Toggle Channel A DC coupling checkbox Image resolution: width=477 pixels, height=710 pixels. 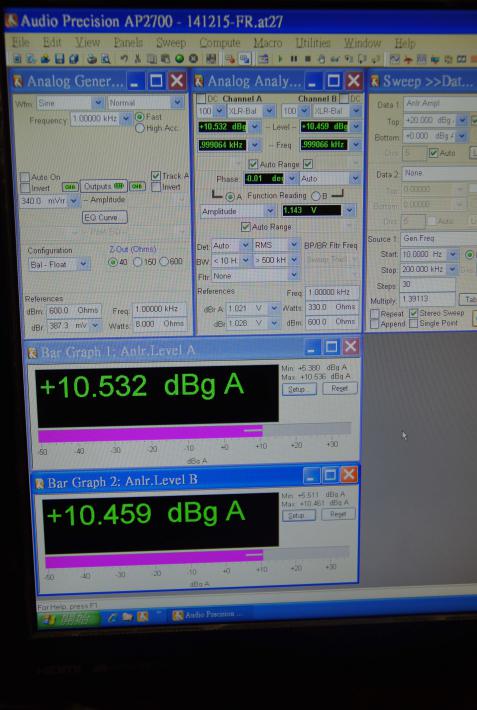(x=201, y=98)
